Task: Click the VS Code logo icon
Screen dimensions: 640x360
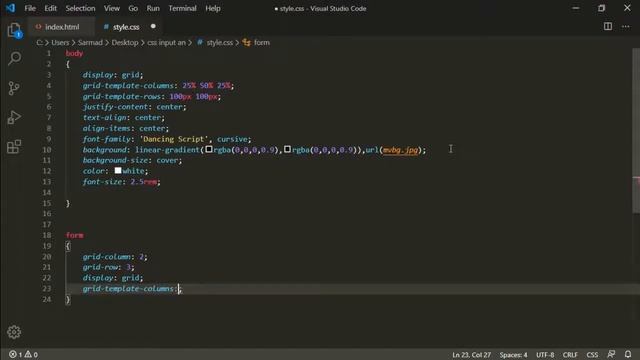Action: click(x=10, y=8)
